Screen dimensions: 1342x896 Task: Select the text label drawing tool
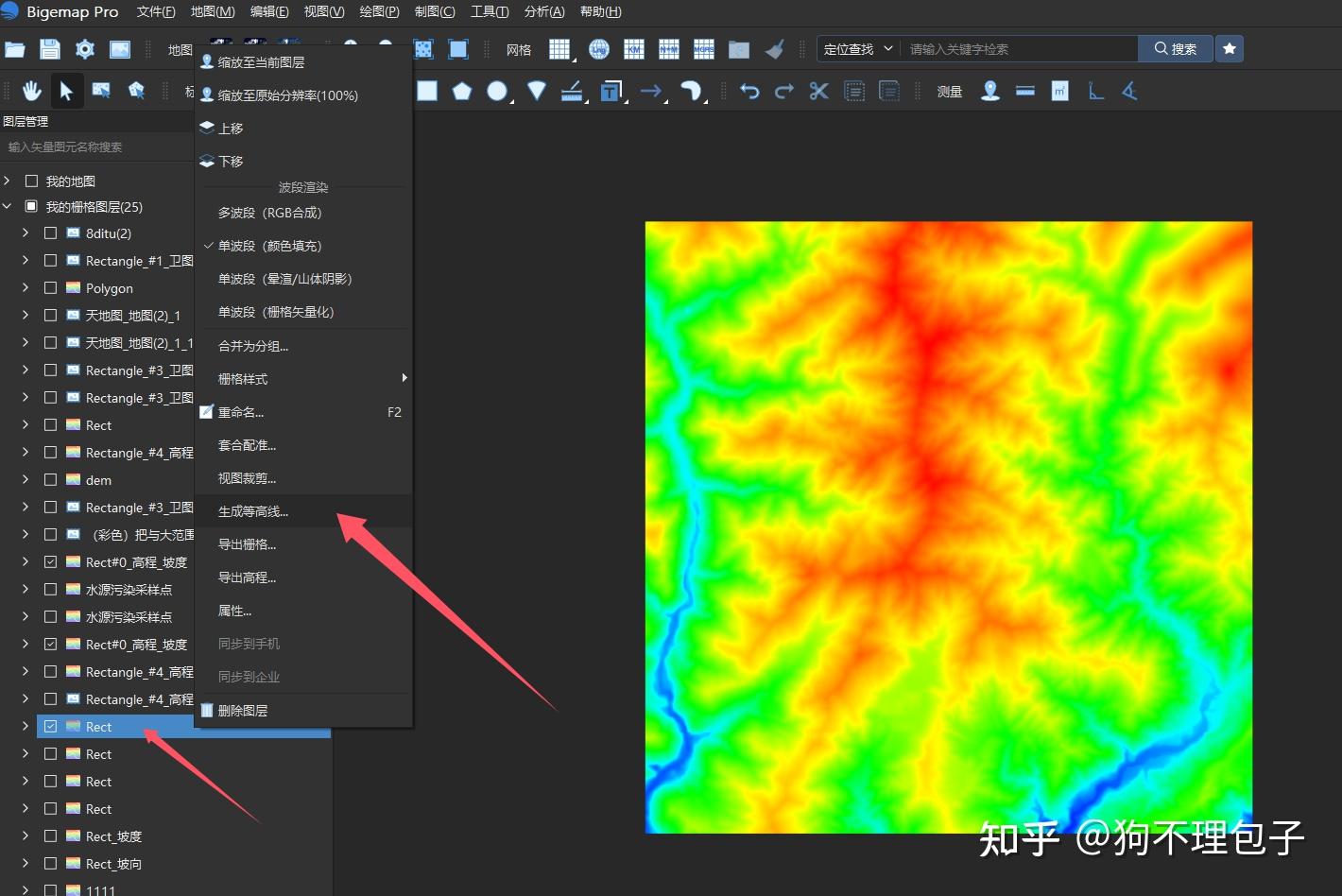(611, 91)
